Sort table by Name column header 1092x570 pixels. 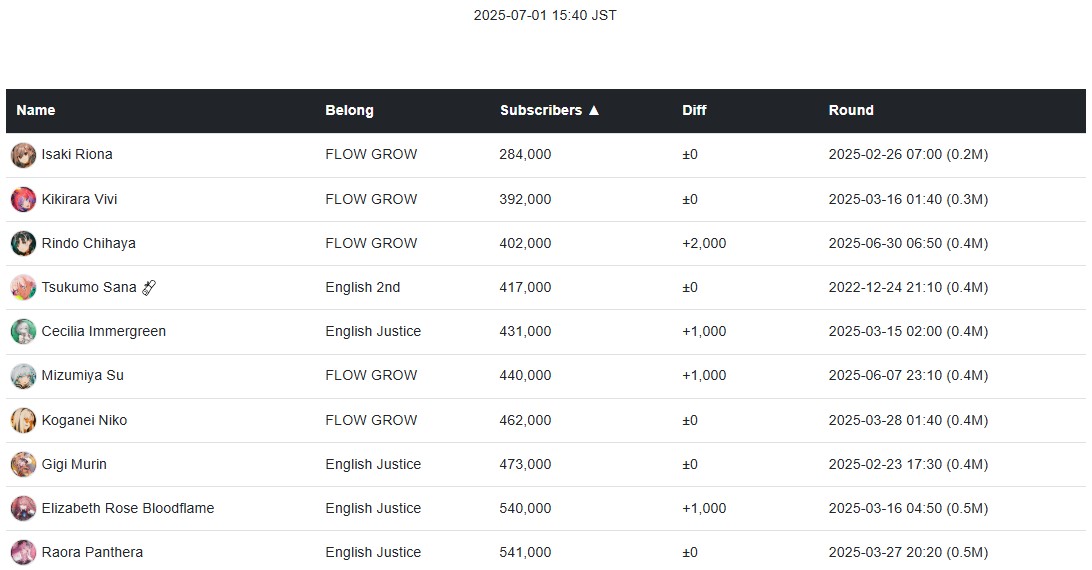[36, 110]
